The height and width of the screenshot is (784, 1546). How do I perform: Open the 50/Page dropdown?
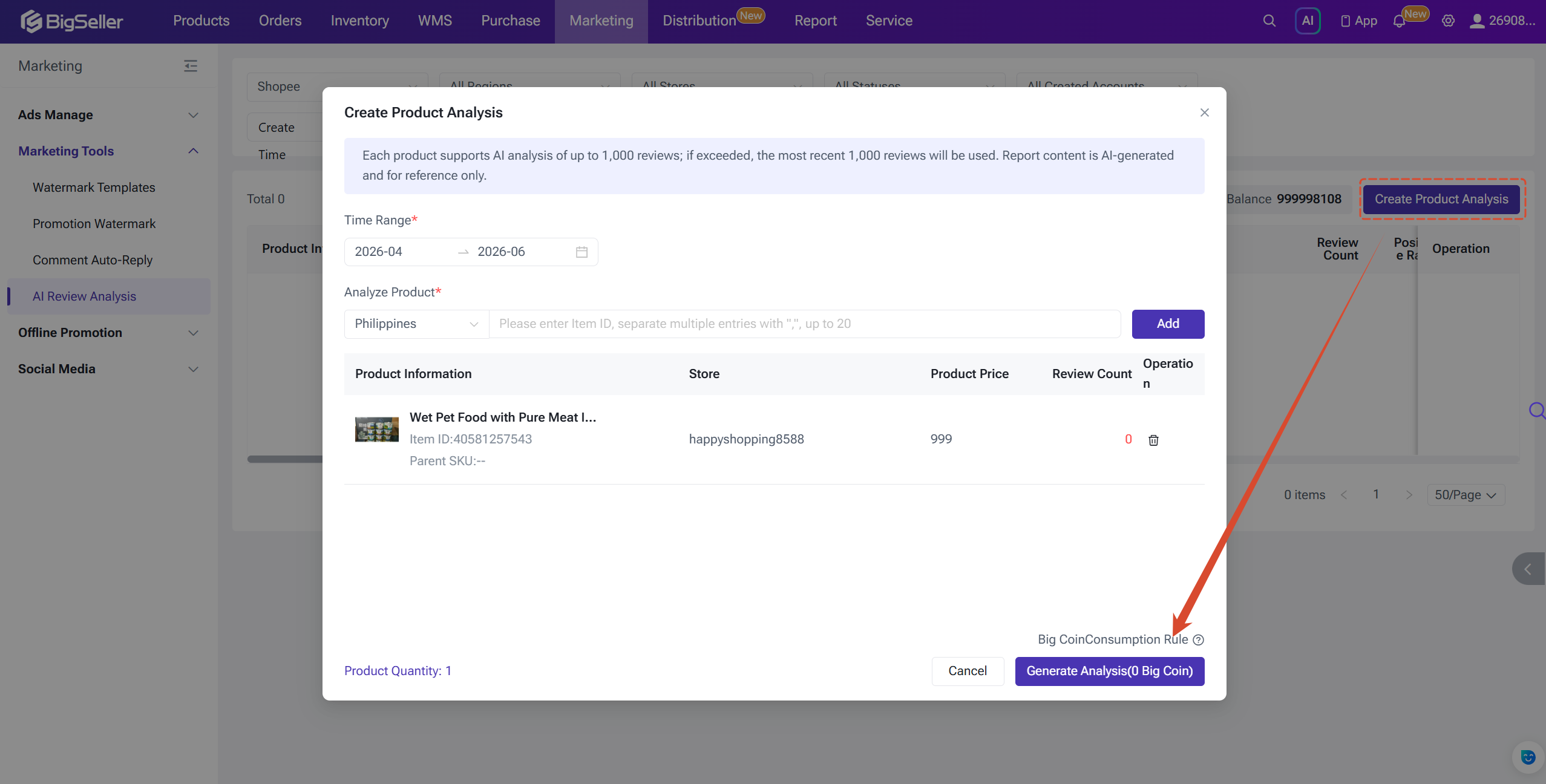(x=1466, y=495)
